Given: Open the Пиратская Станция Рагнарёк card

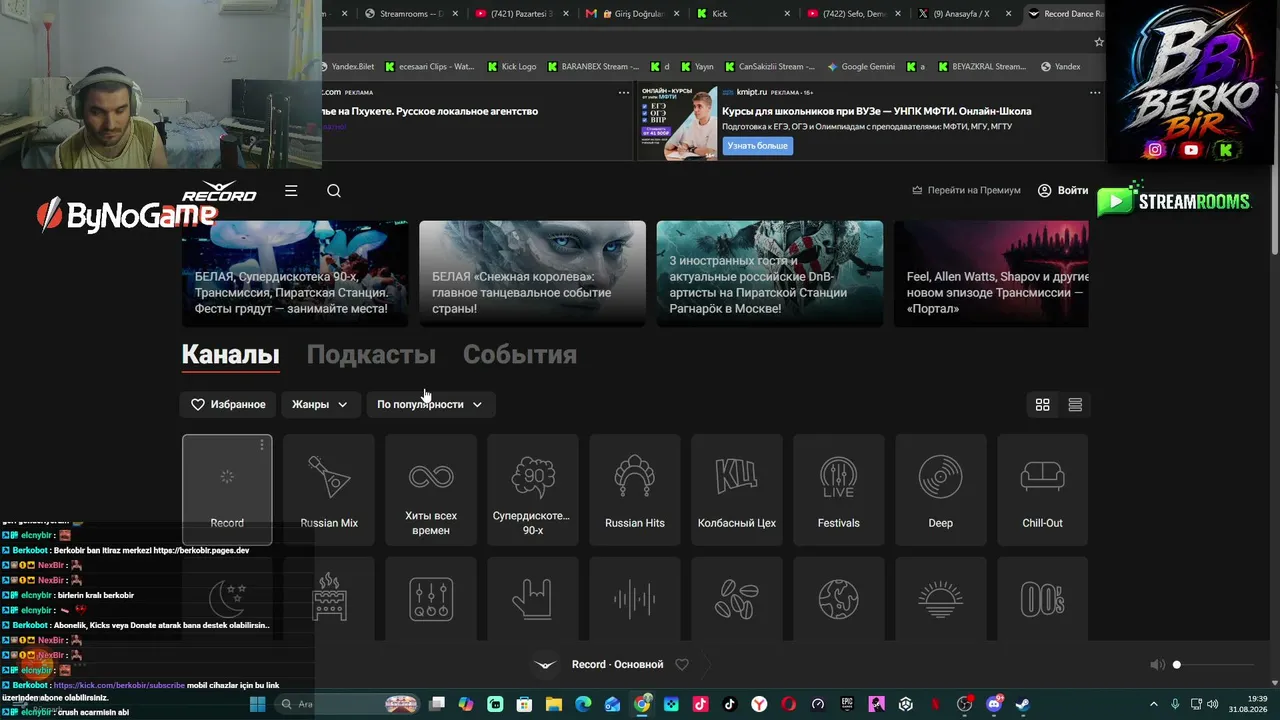Looking at the screenshot, I should [x=770, y=273].
